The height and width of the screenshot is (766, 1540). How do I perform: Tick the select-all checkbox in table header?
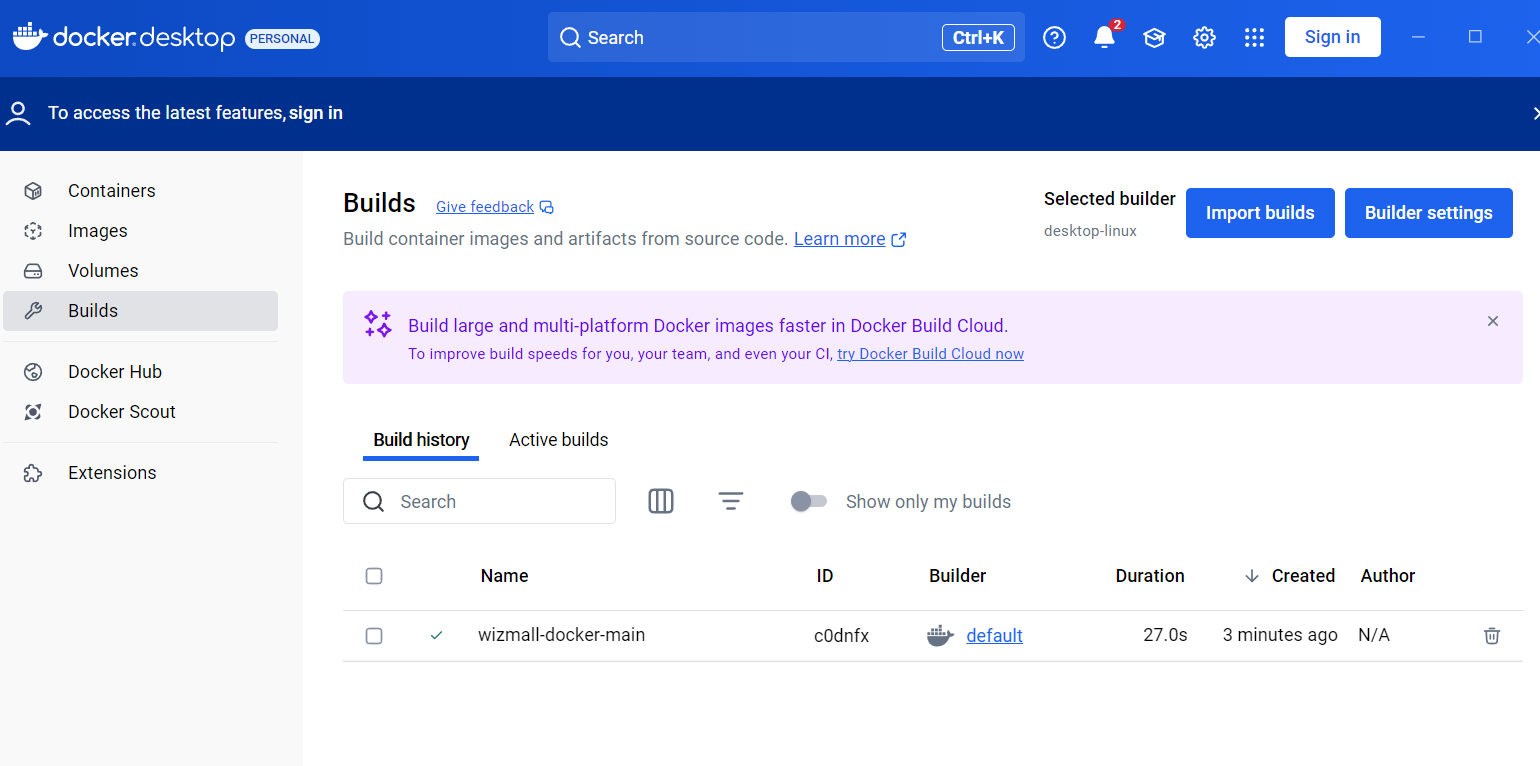(374, 576)
